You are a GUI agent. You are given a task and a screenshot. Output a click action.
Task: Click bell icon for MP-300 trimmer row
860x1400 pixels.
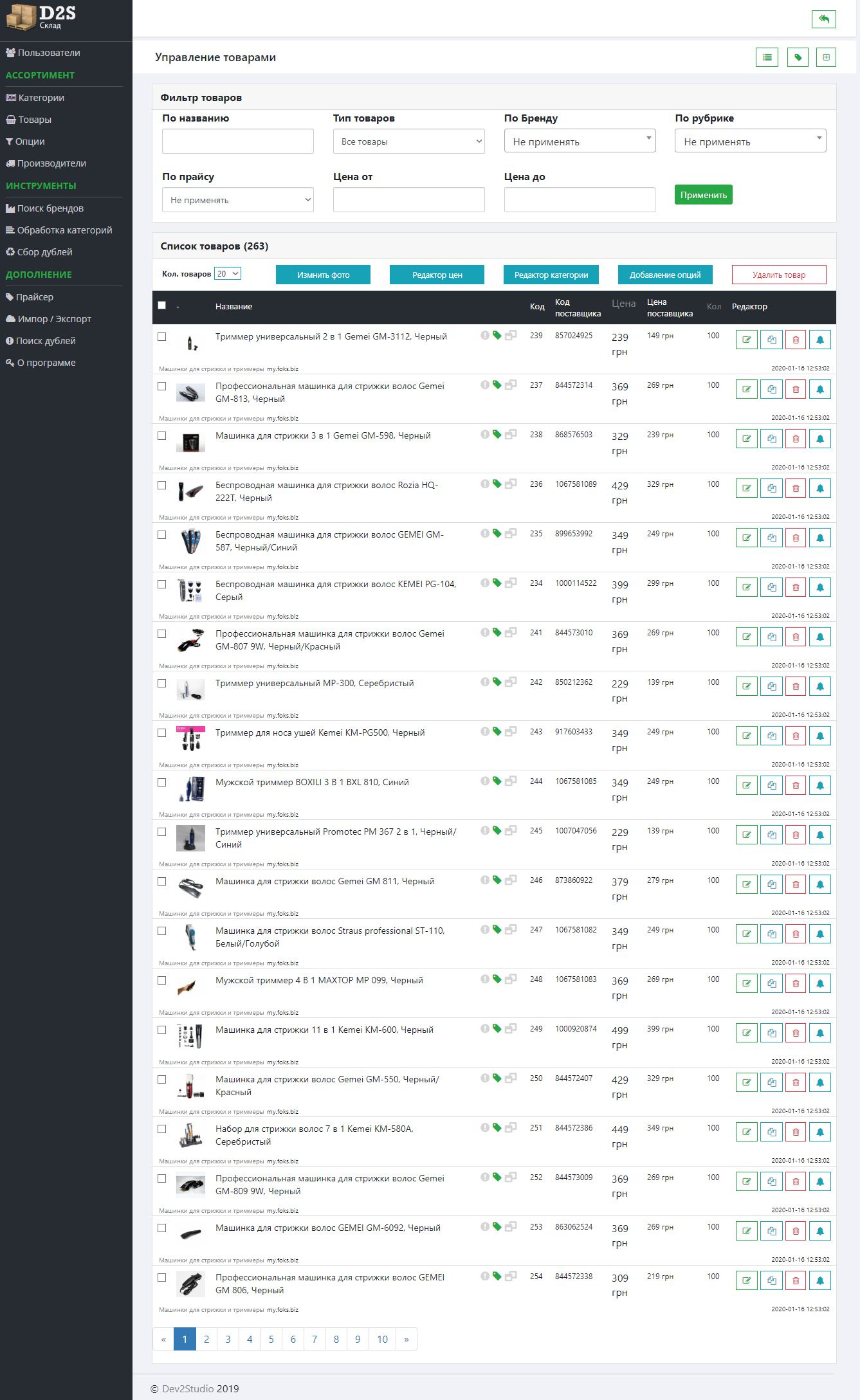click(820, 687)
